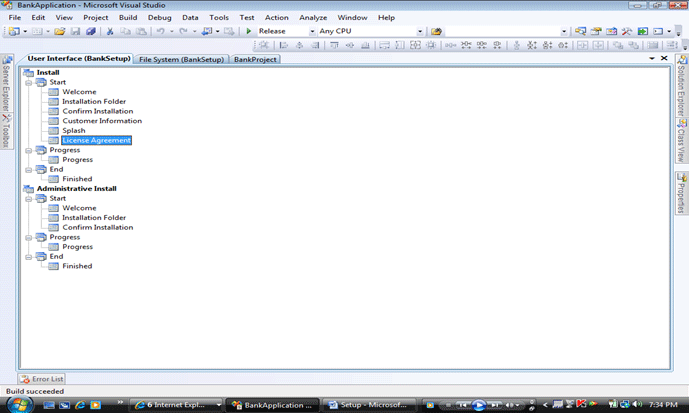The height and width of the screenshot is (413, 689).
Task: Open the Class View side tab
Action: click(x=682, y=141)
